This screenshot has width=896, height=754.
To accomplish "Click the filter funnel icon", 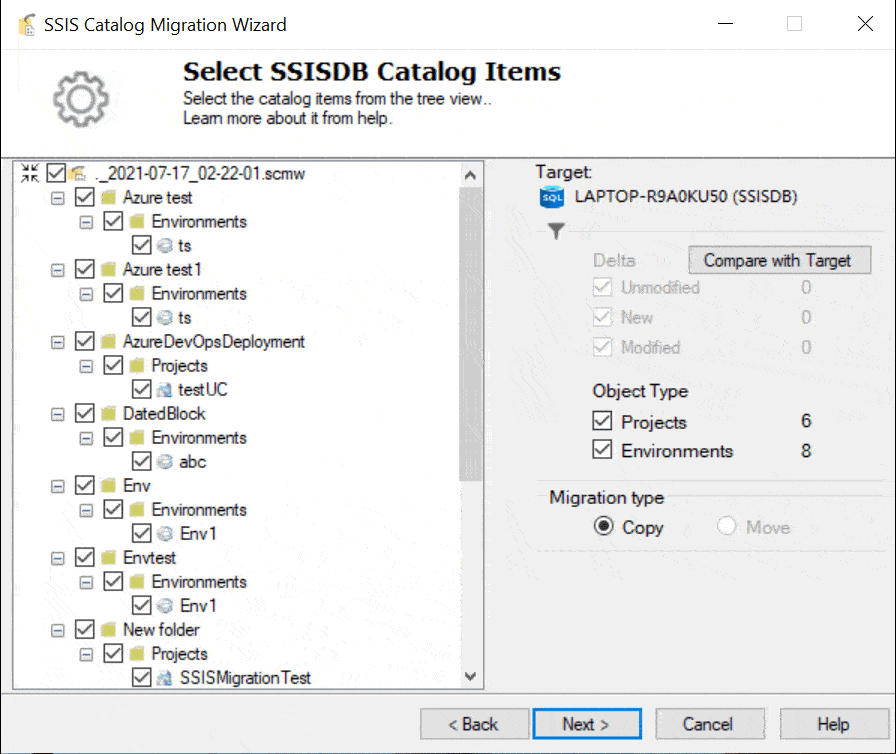I will tap(556, 231).
